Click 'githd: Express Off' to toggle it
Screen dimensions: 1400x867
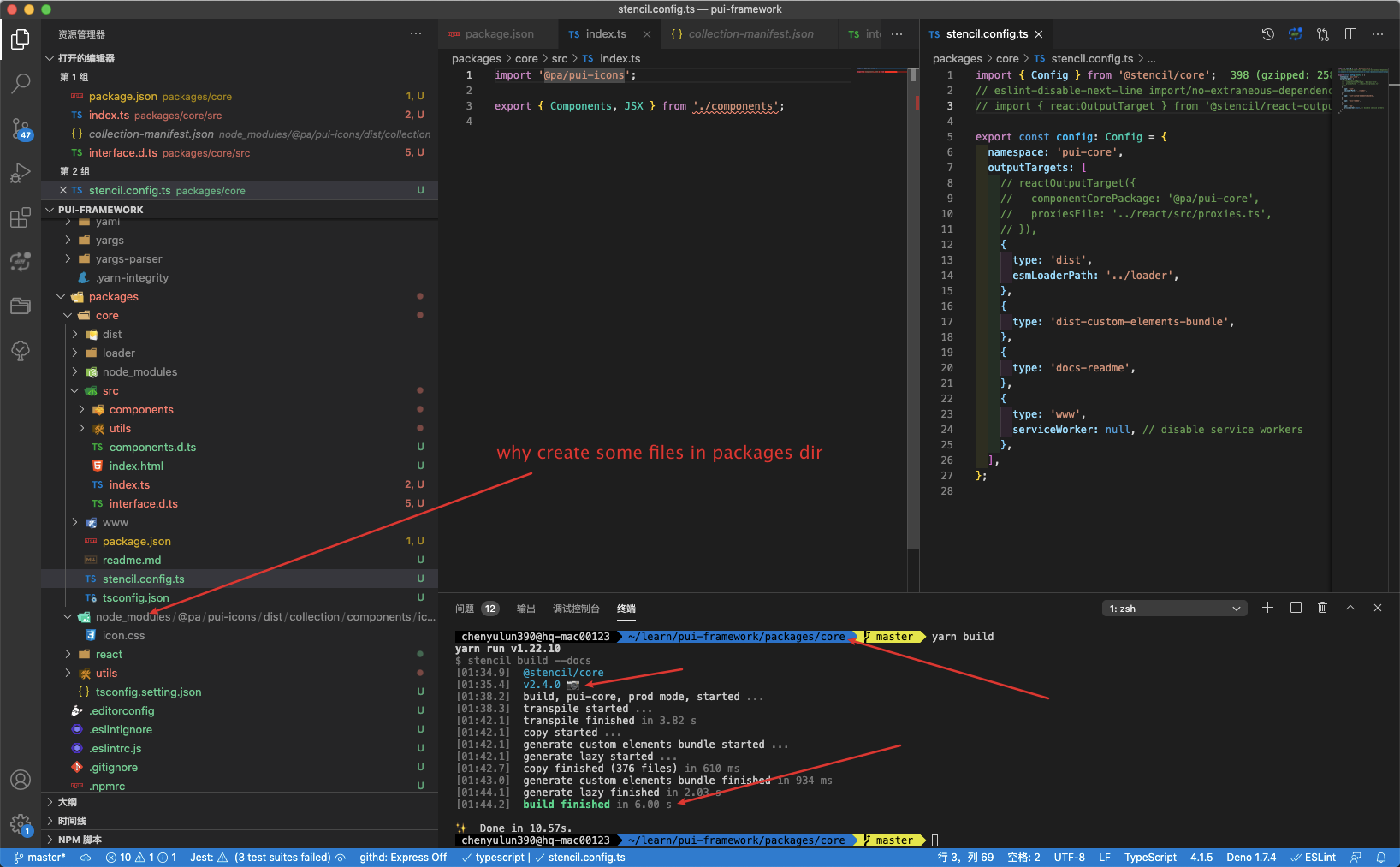[402, 857]
